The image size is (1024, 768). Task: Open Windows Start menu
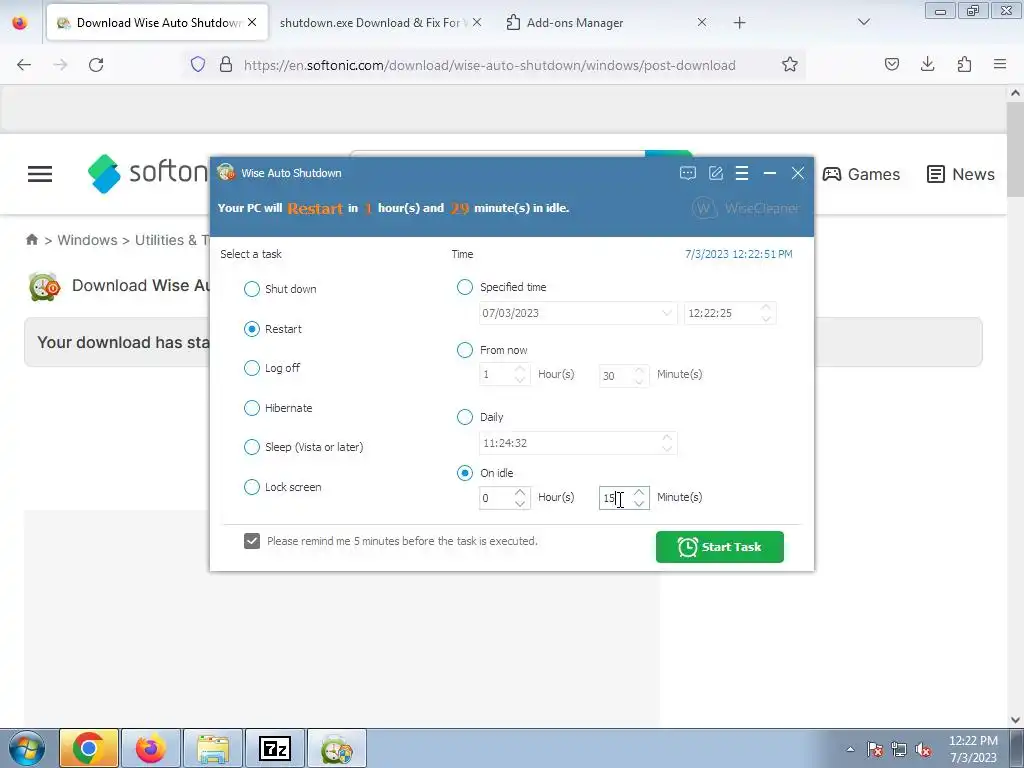click(27, 748)
